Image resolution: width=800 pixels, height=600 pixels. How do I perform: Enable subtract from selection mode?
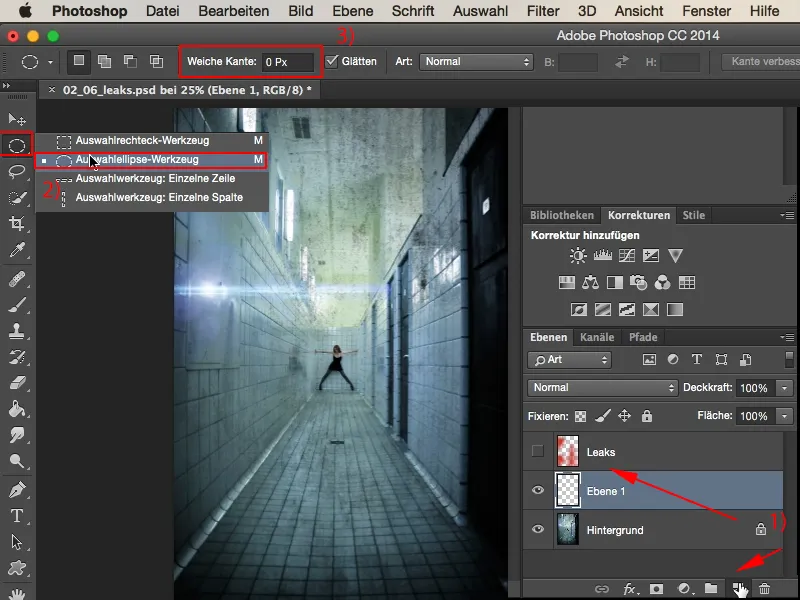tap(130, 61)
